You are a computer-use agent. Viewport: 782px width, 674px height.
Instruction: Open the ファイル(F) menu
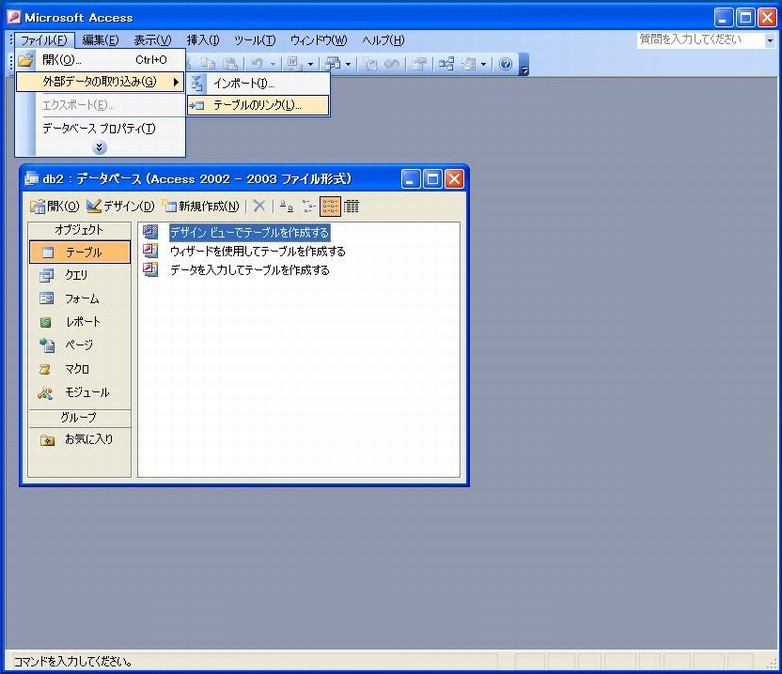tap(44, 40)
